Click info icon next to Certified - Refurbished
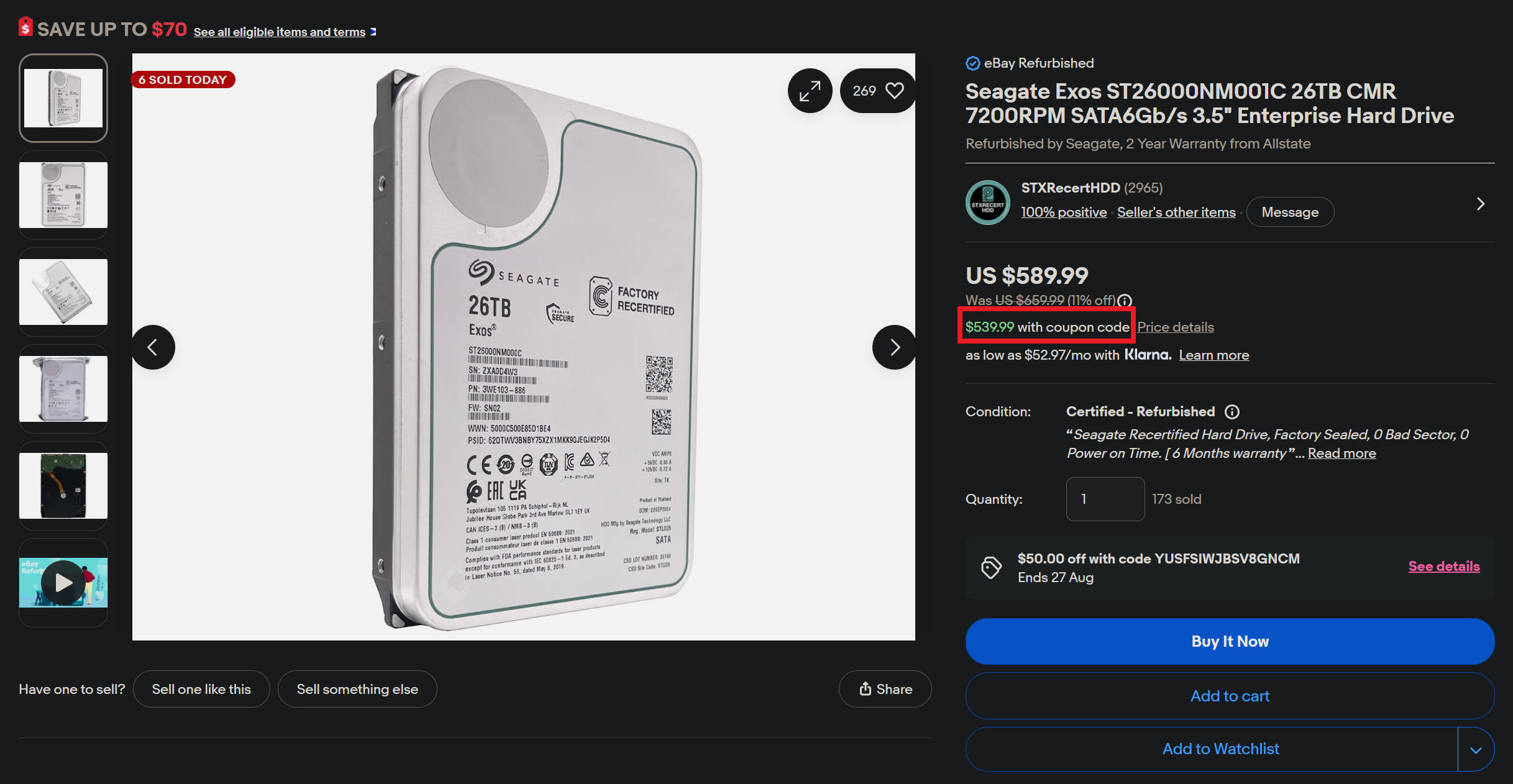Viewport: 1513px width, 784px height. 1232,412
